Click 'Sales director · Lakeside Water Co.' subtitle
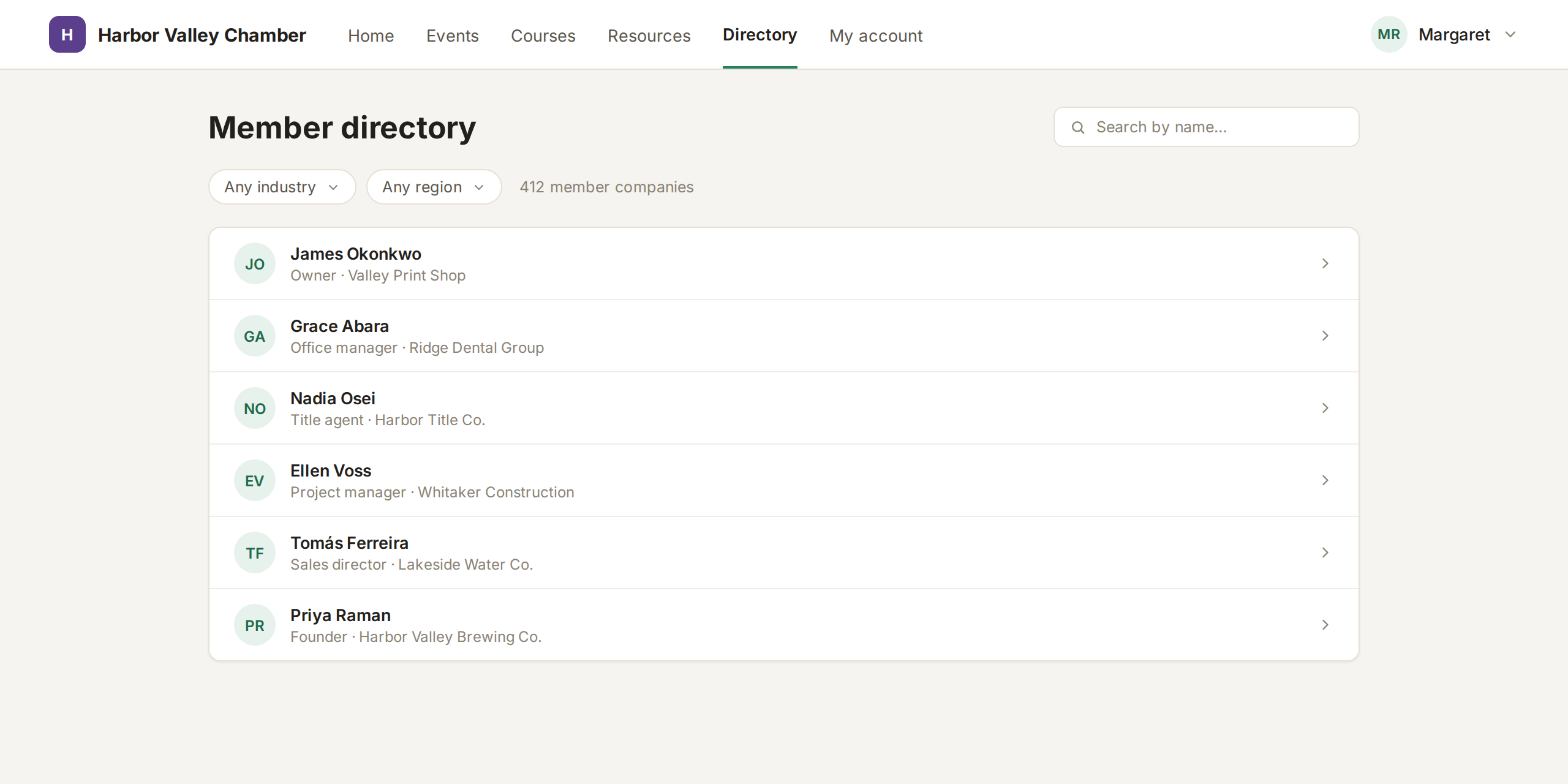This screenshot has height=784, width=1568. click(412, 565)
